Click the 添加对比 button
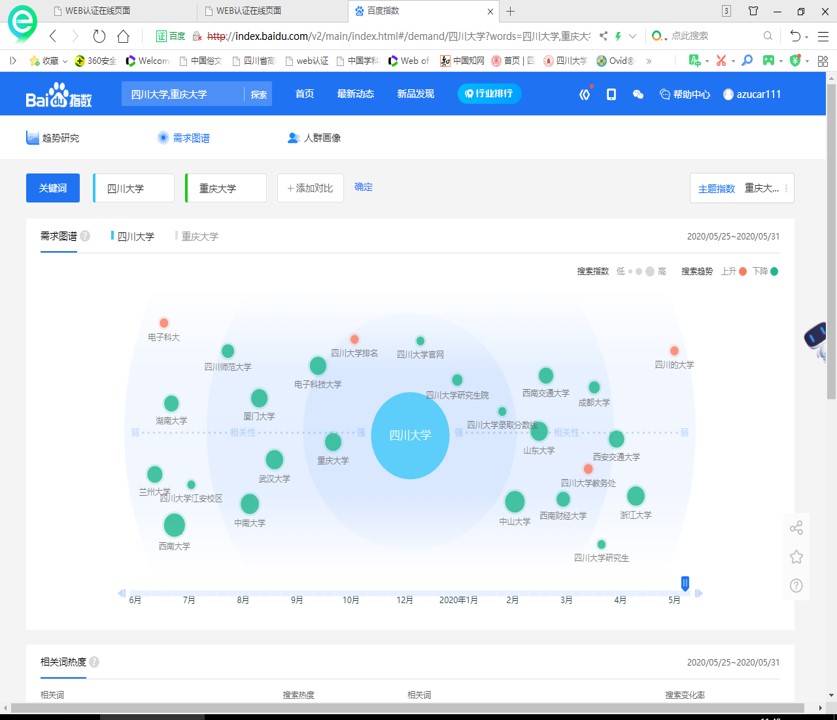 310,188
